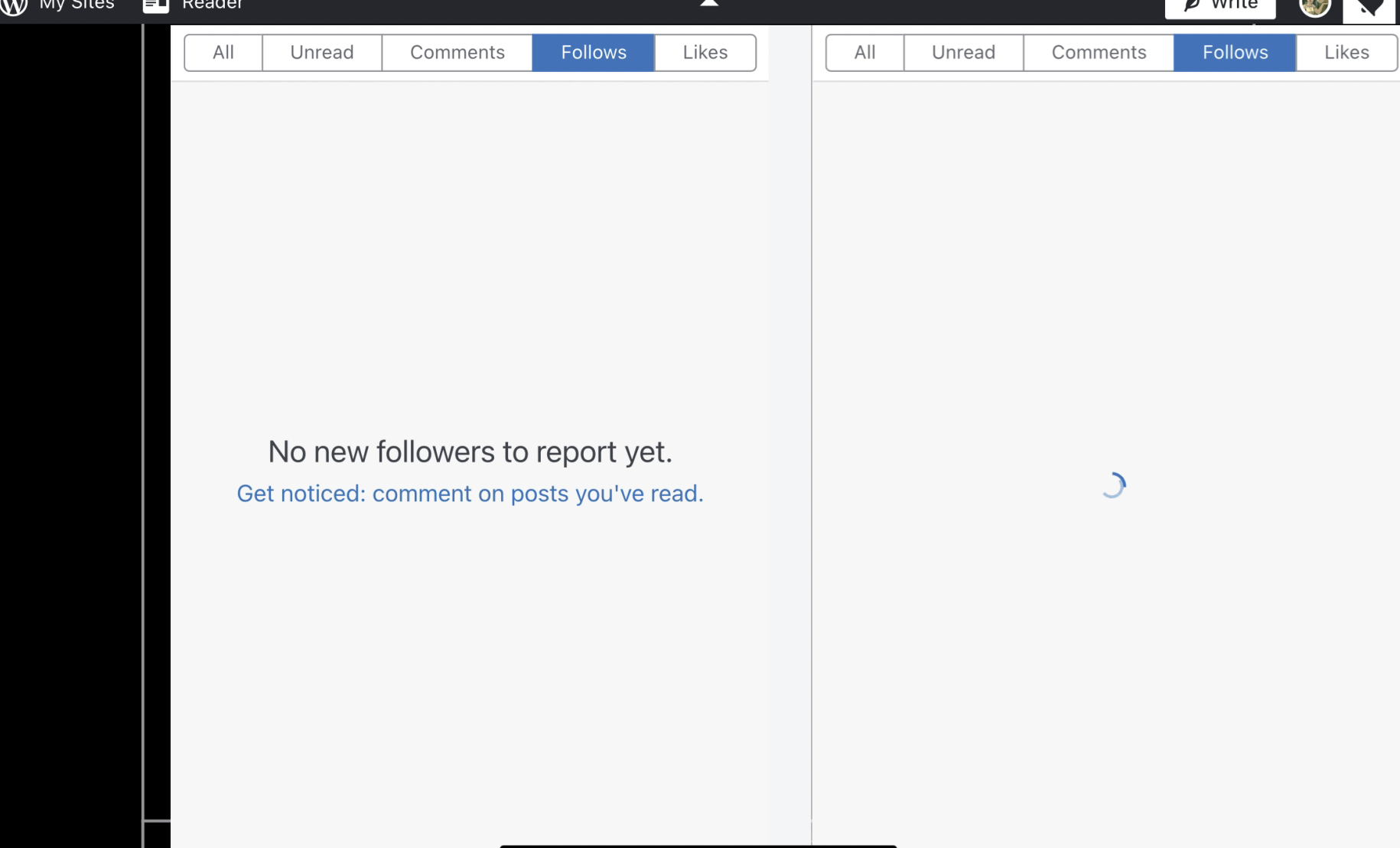Follow the "Get noticed: comment on posts" link
This screenshot has height=848, width=1400.
click(x=470, y=494)
